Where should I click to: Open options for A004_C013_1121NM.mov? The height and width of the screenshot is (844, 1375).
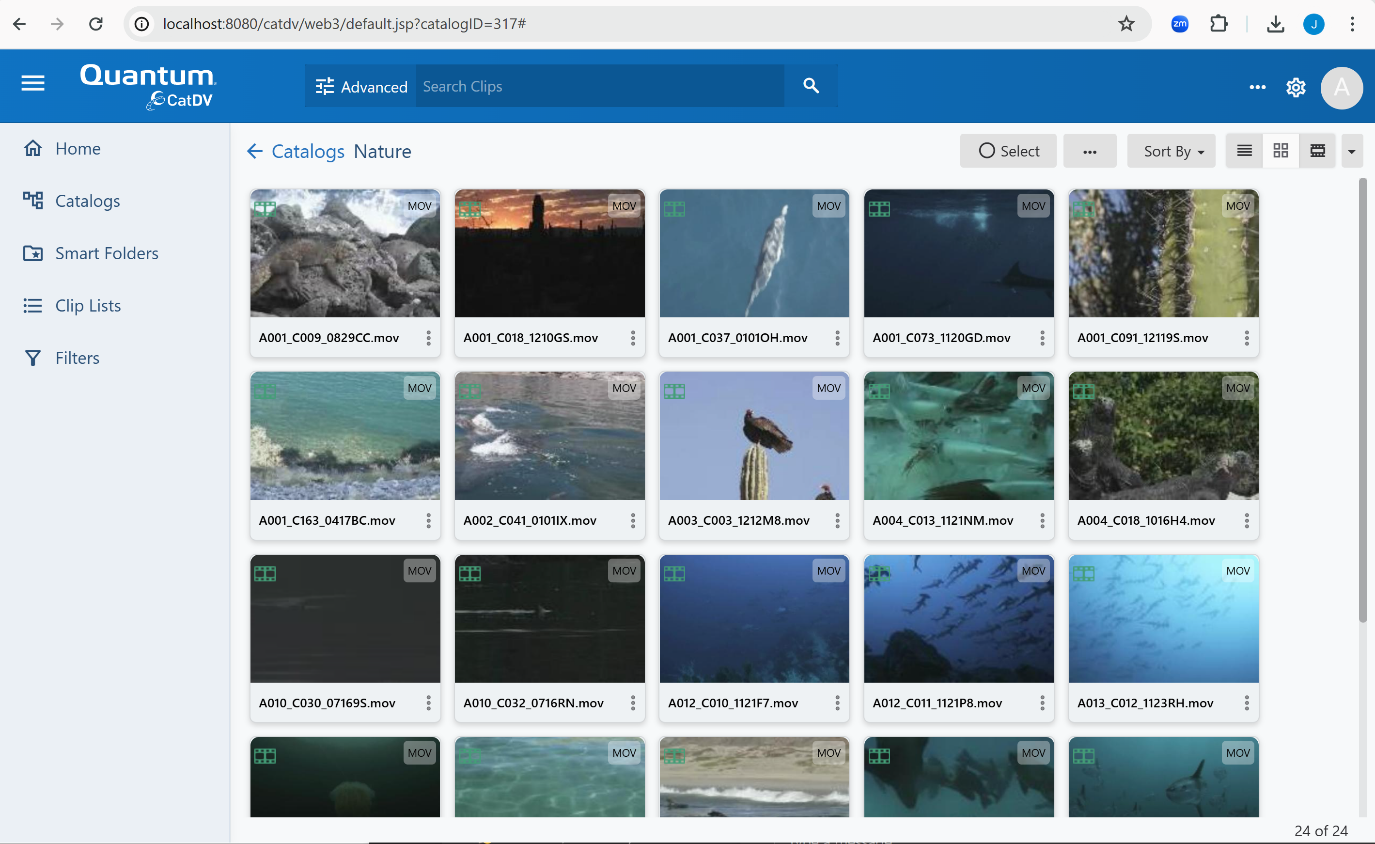(1043, 521)
